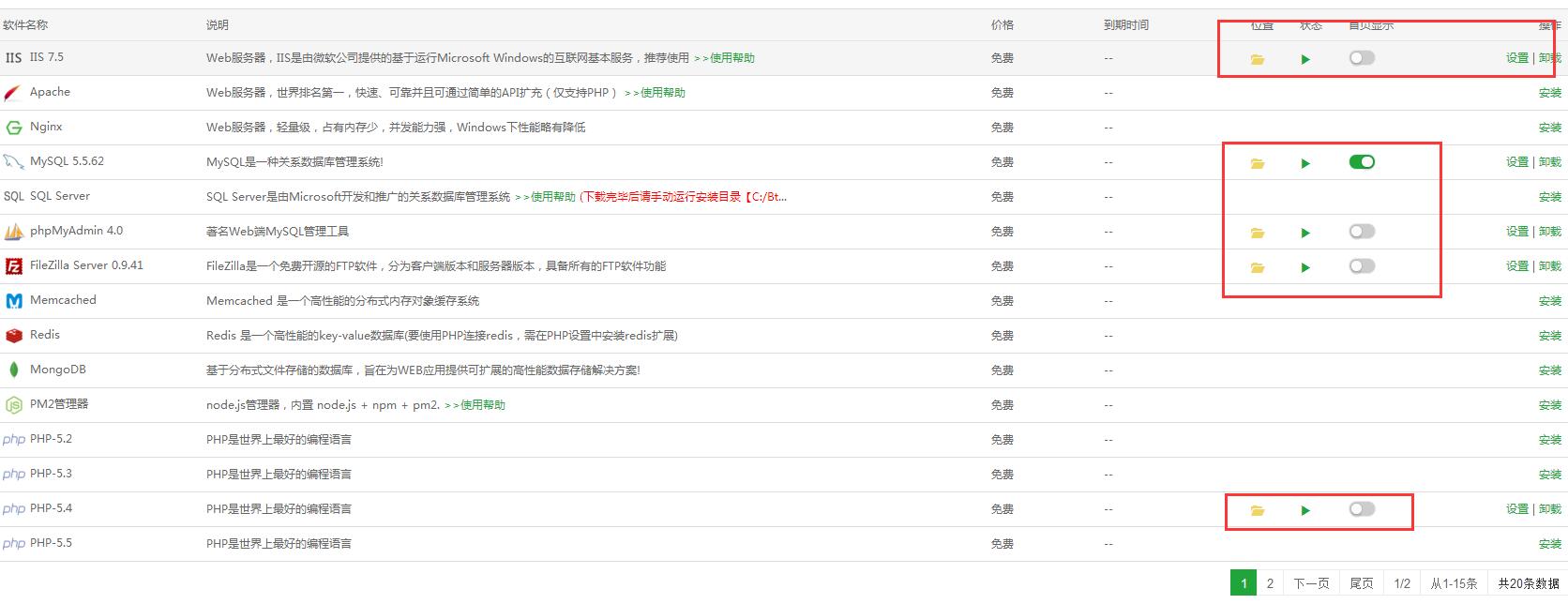Viewport: 1568px width, 604px height.
Task: Click 卸载 uninstall for phpMyAdmin 4.0
Action: point(1549,232)
